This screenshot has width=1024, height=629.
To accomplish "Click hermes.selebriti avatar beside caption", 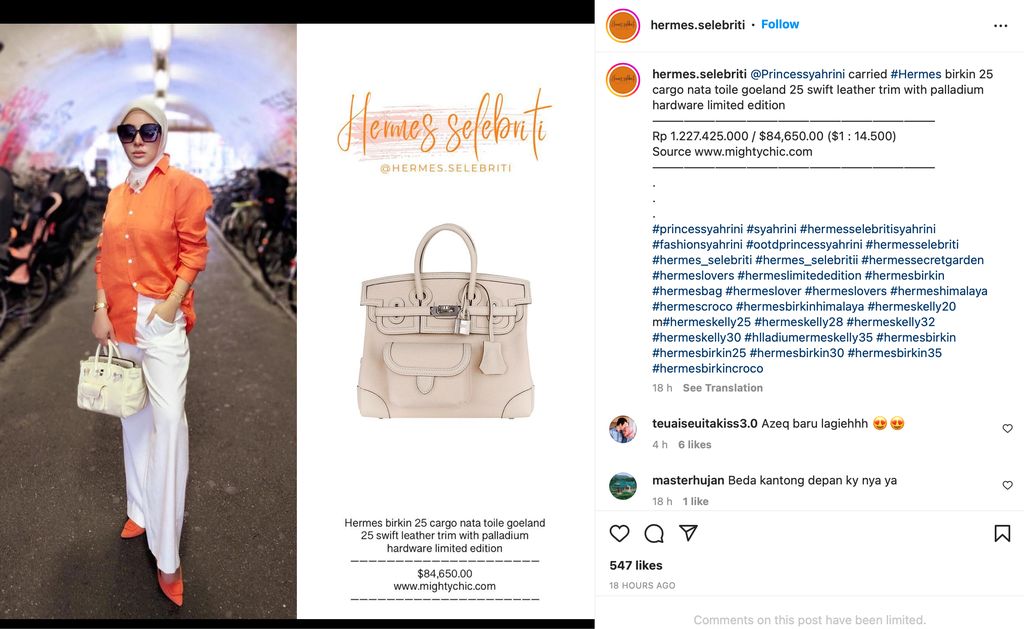I will 623,80.
